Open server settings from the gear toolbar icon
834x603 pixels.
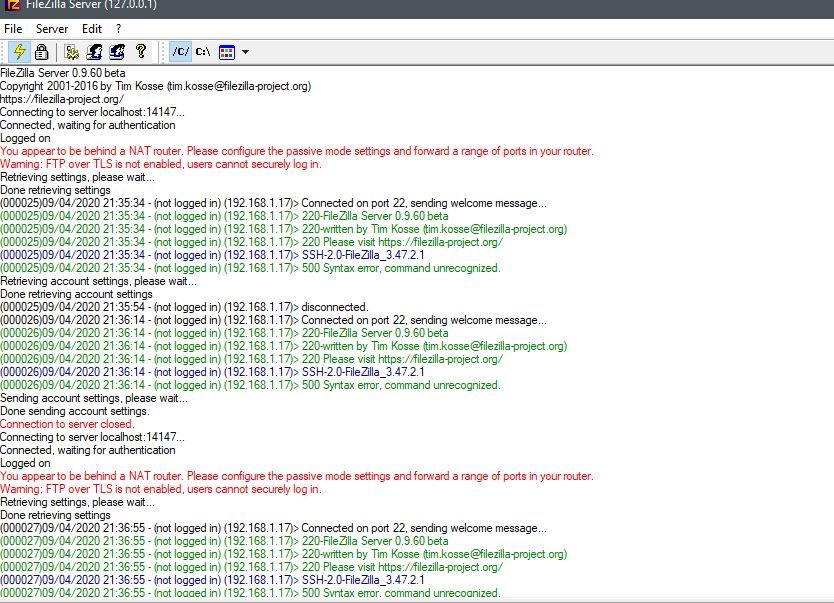click(x=72, y=51)
